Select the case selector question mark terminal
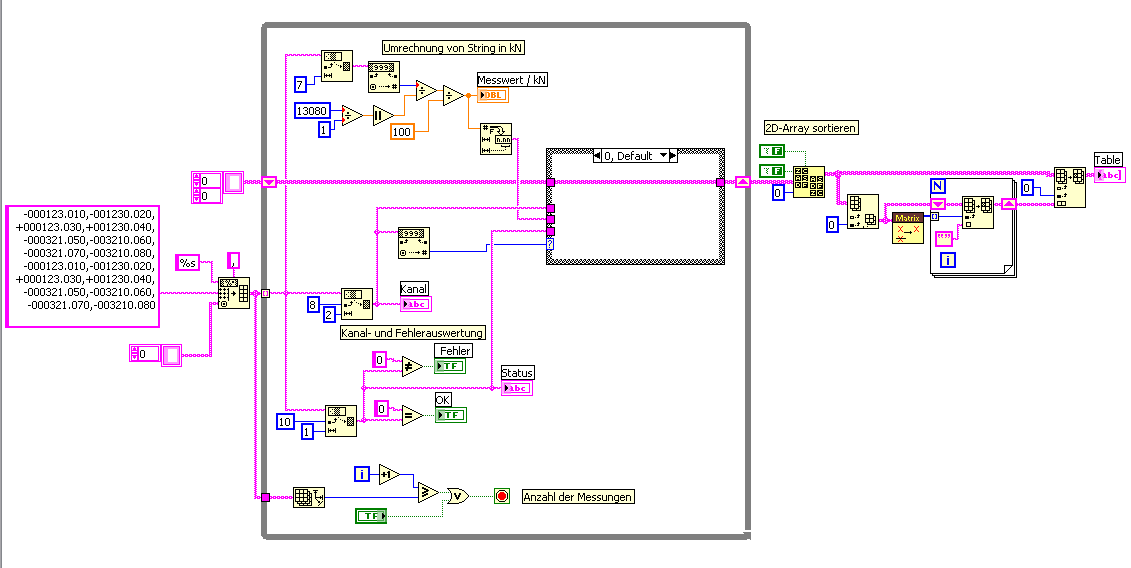The height and width of the screenshot is (568, 1131). [x=550, y=245]
